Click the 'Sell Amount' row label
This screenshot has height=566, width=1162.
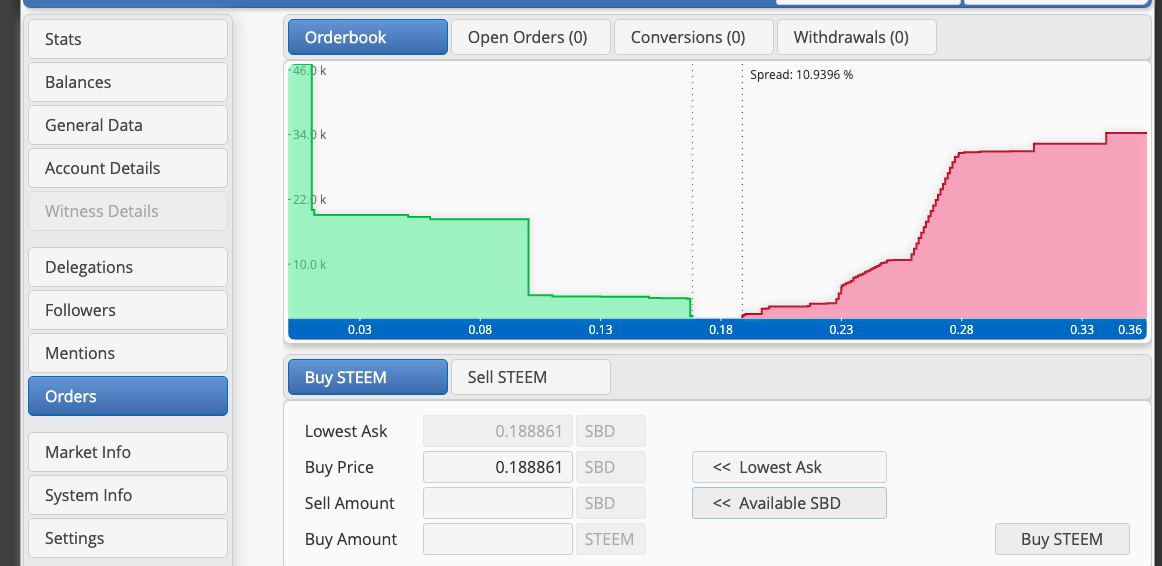pos(350,503)
